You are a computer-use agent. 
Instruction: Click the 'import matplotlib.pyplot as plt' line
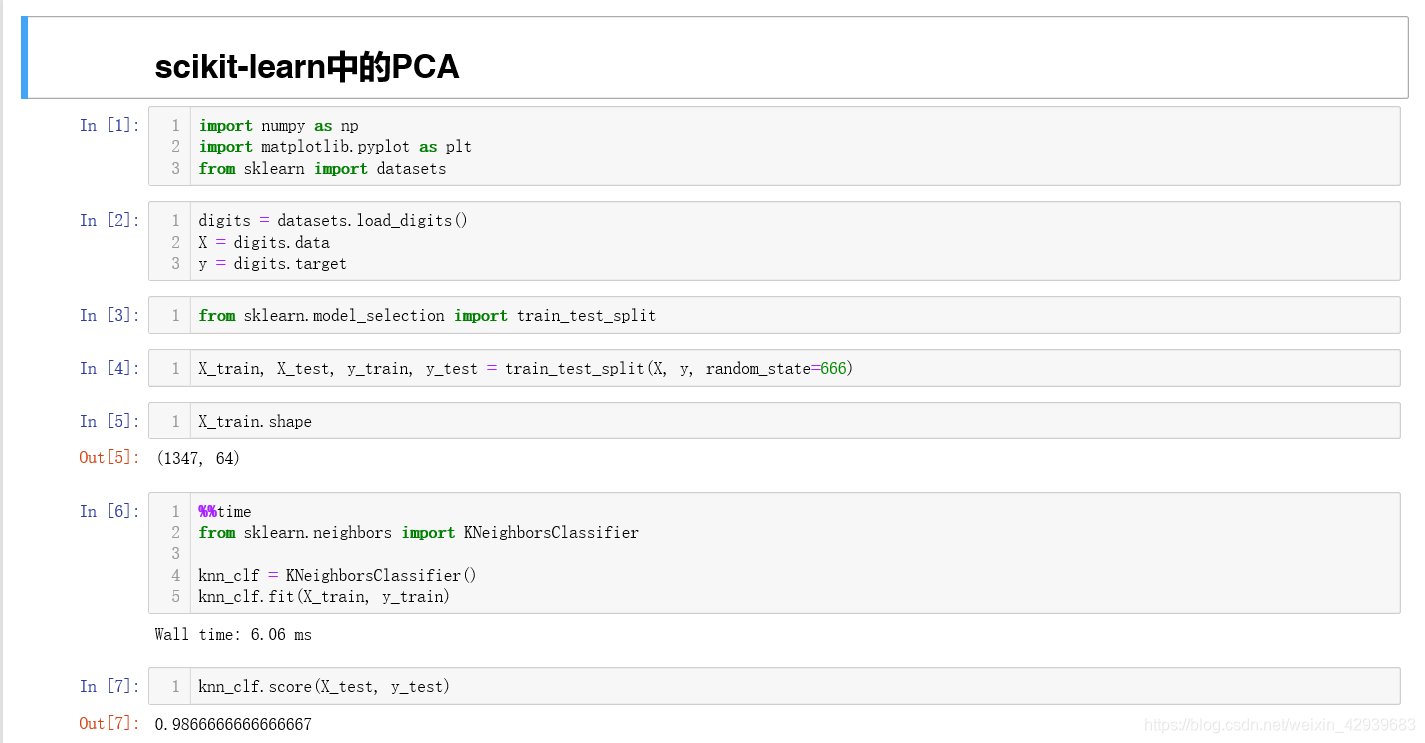(335, 147)
